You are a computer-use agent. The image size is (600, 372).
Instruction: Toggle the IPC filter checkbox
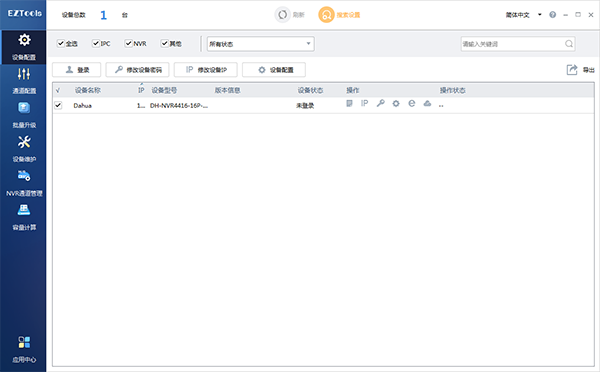tap(96, 43)
